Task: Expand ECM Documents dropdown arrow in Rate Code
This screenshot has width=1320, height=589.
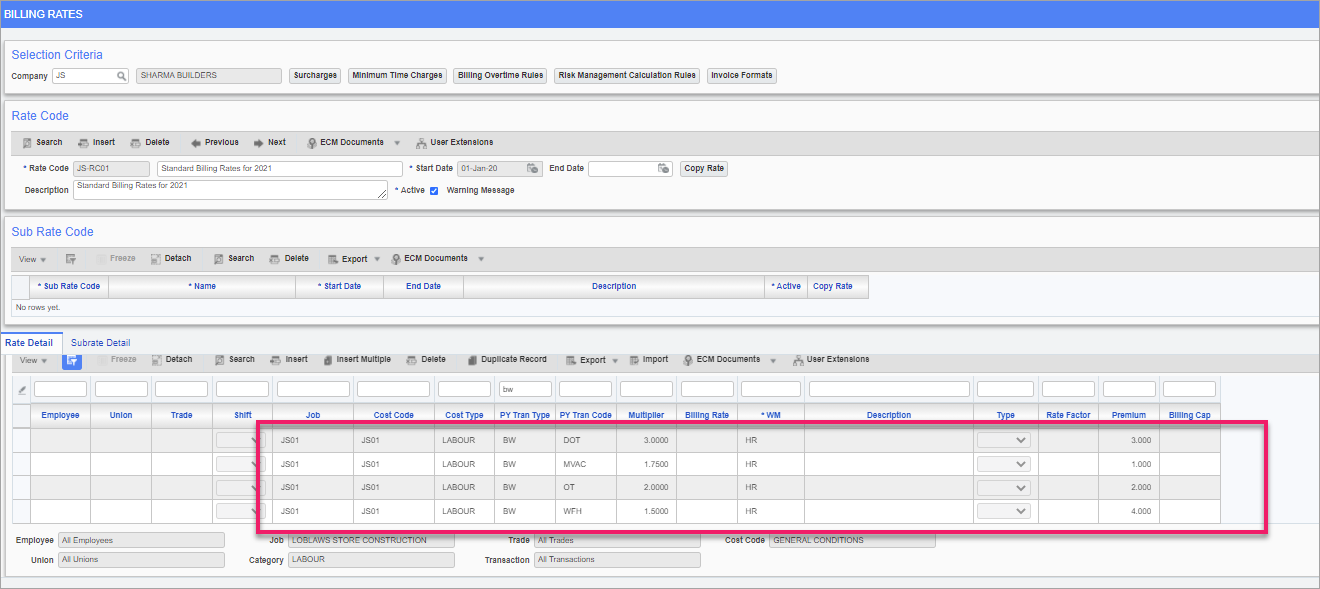Action: tap(397, 143)
